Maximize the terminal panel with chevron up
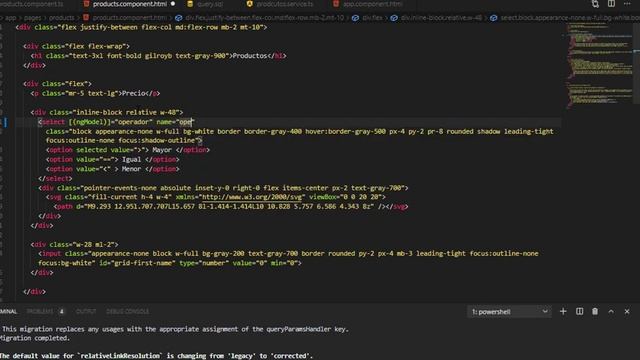This screenshot has height=360, width=640. click(611, 311)
